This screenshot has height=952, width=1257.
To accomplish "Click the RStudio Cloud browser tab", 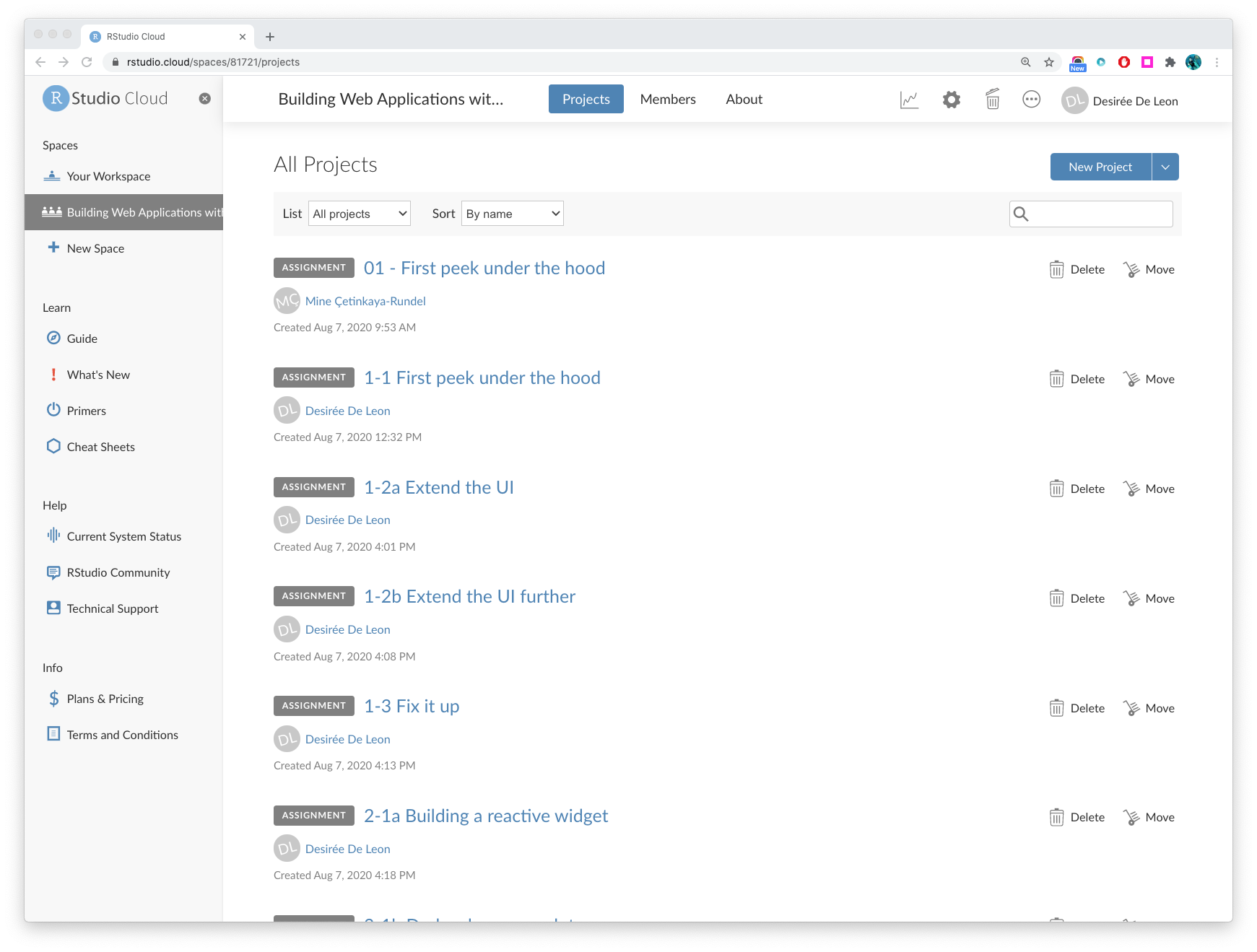I will tap(168, 37).
